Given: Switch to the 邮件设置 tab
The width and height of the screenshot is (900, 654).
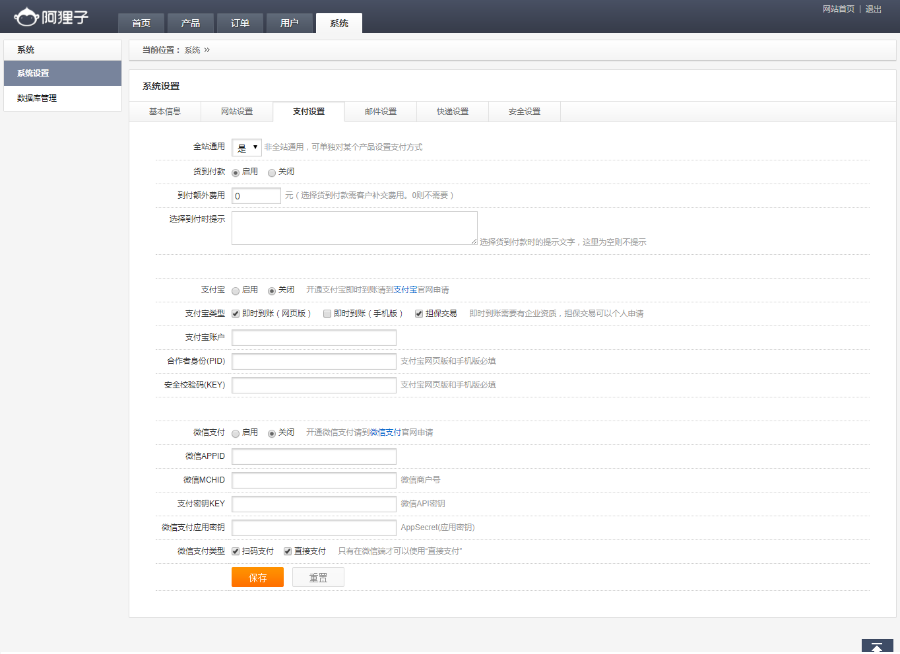Looking at the screenshot, I should click(381, 111).
